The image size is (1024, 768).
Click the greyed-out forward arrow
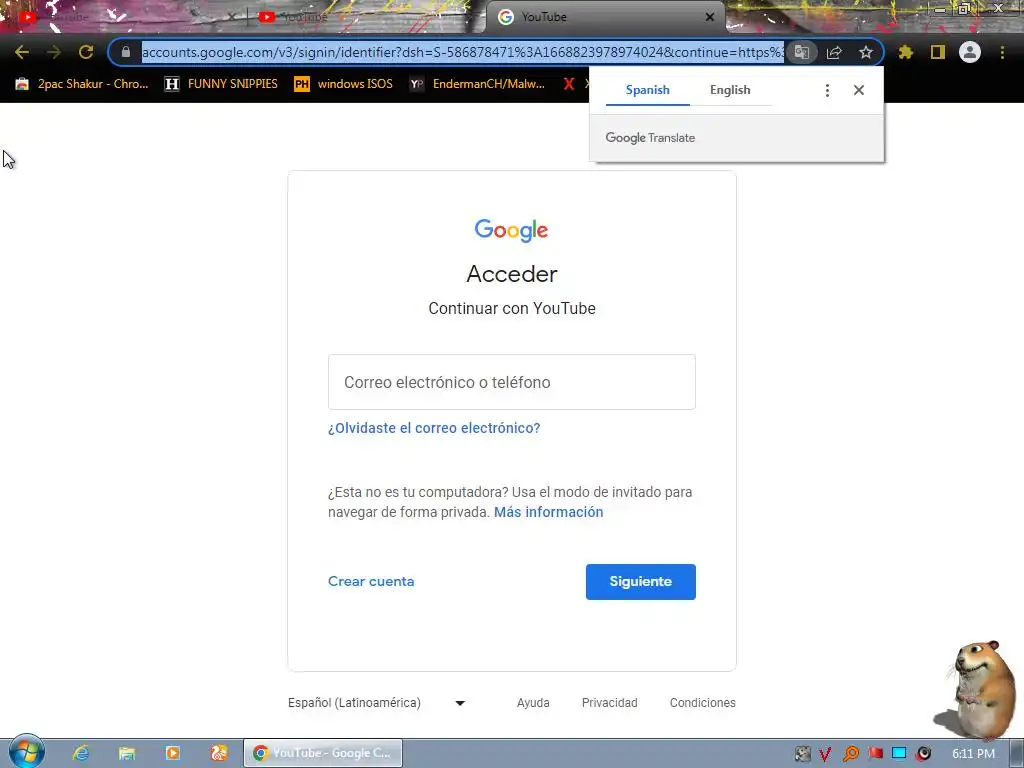(x=54, y=52)
